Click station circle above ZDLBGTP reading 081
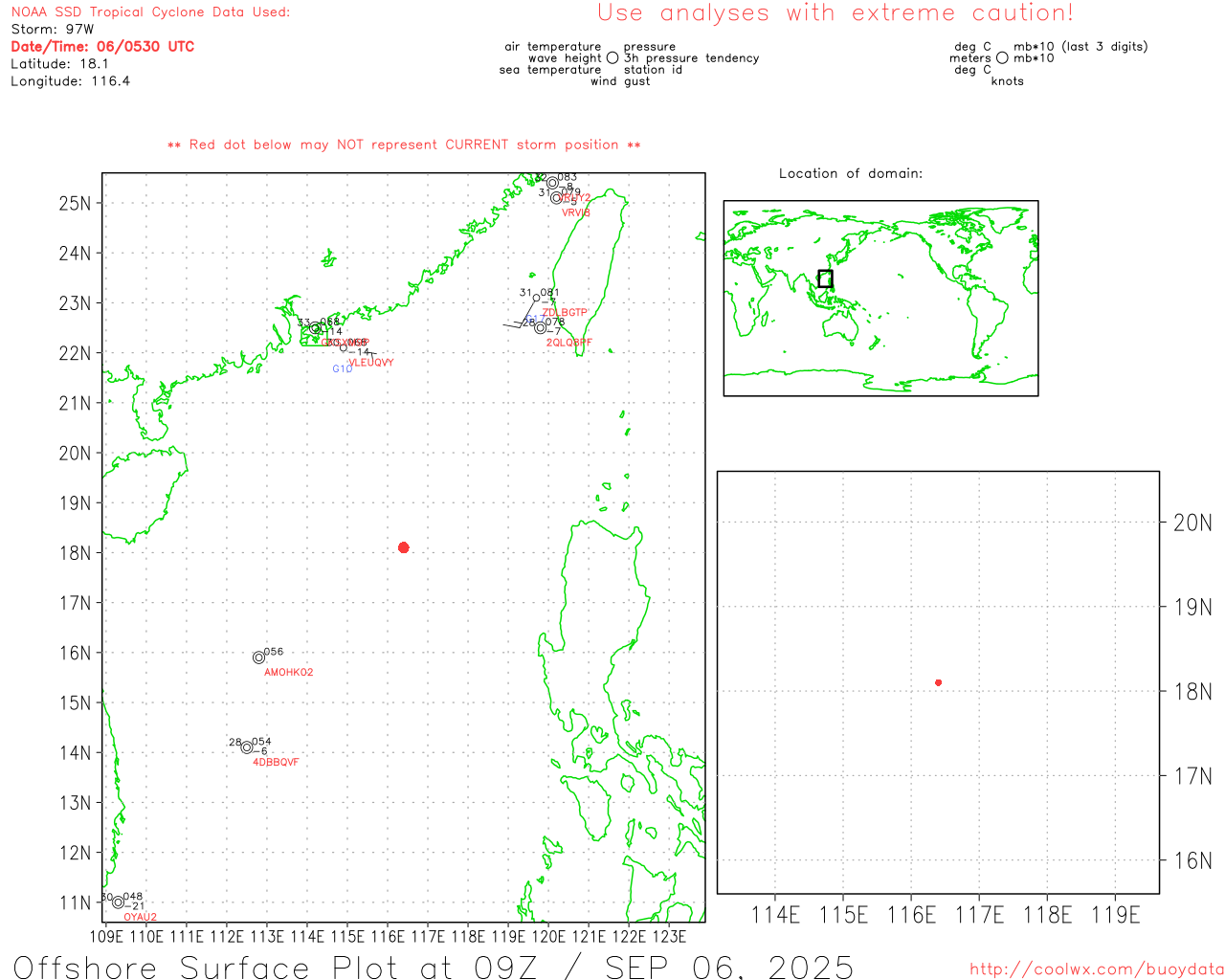 click(x=536, y=299)
